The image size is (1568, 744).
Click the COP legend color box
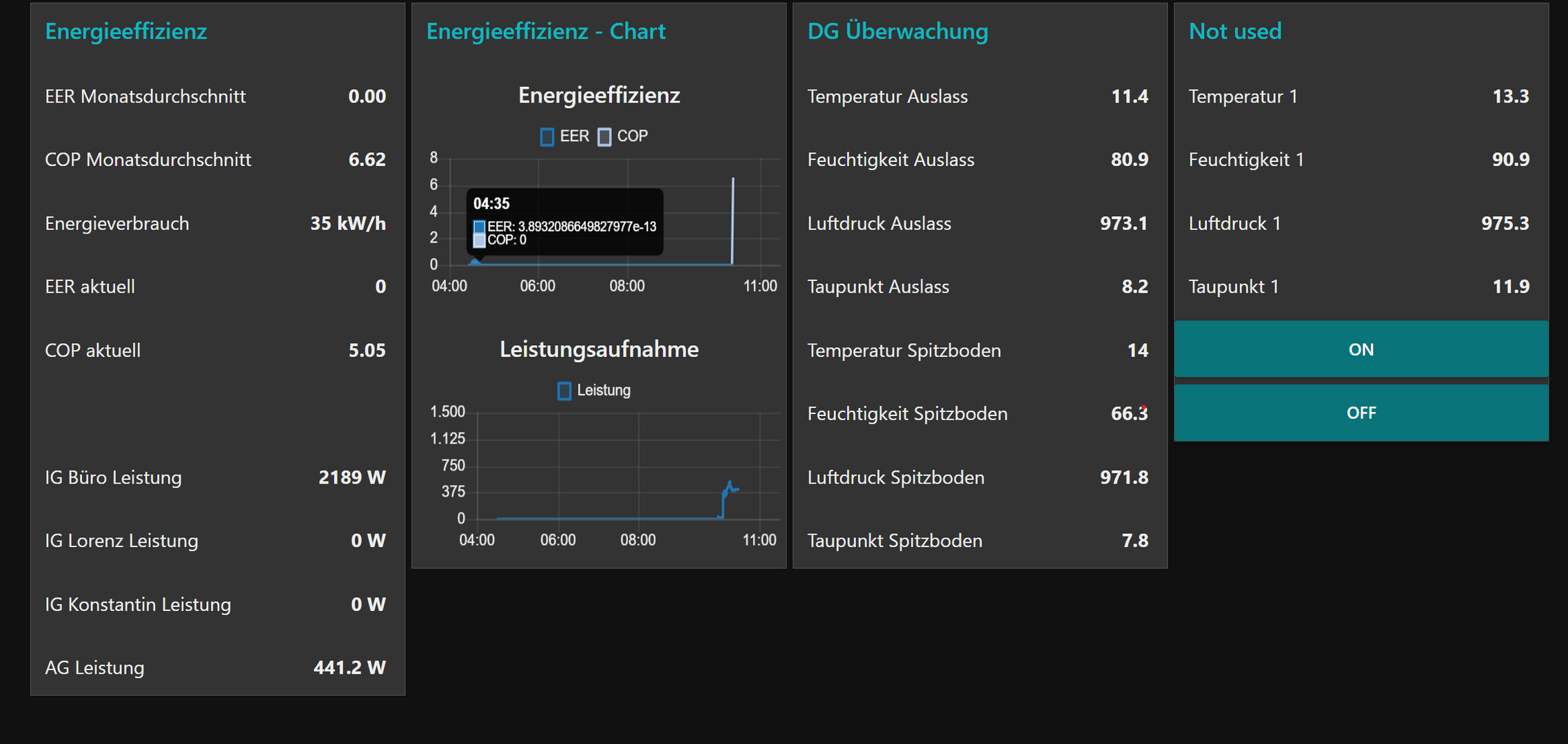click(604, 137)
